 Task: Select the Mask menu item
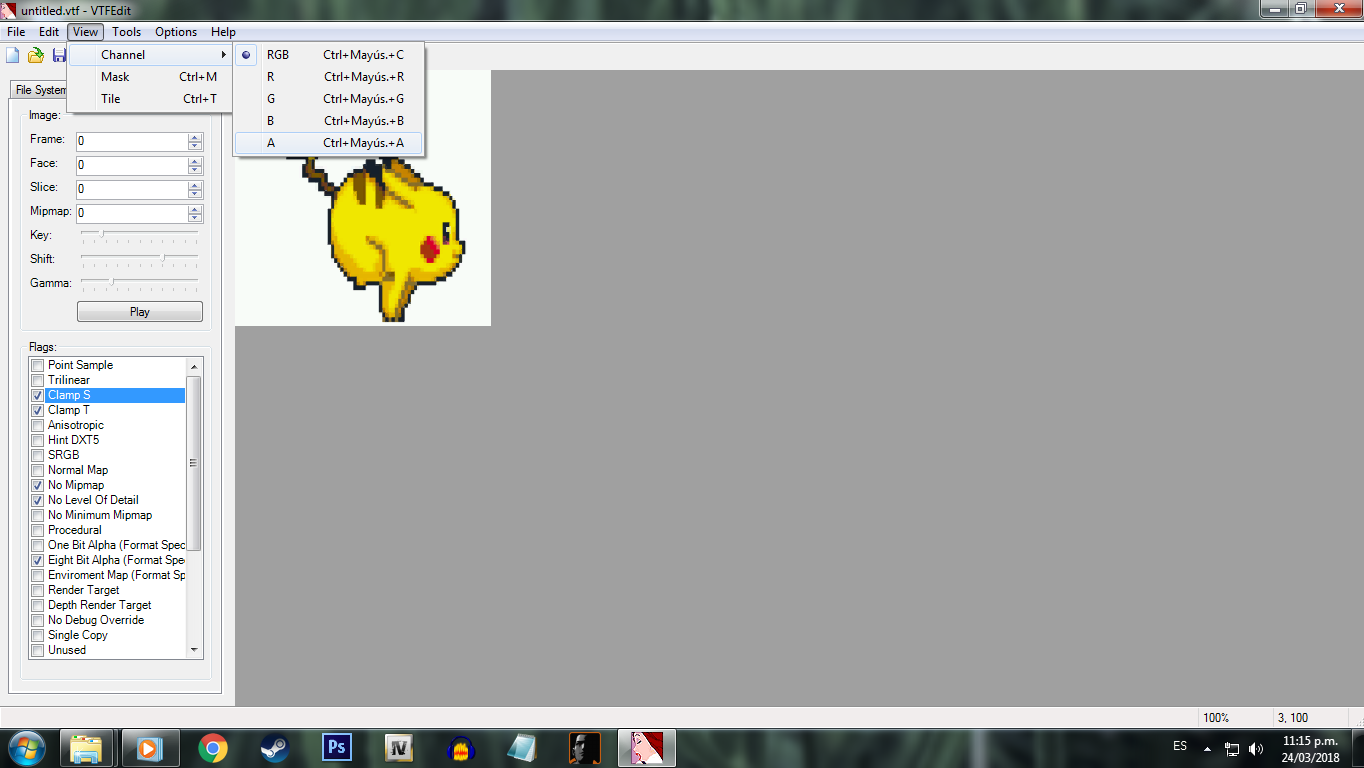point(150,77)
